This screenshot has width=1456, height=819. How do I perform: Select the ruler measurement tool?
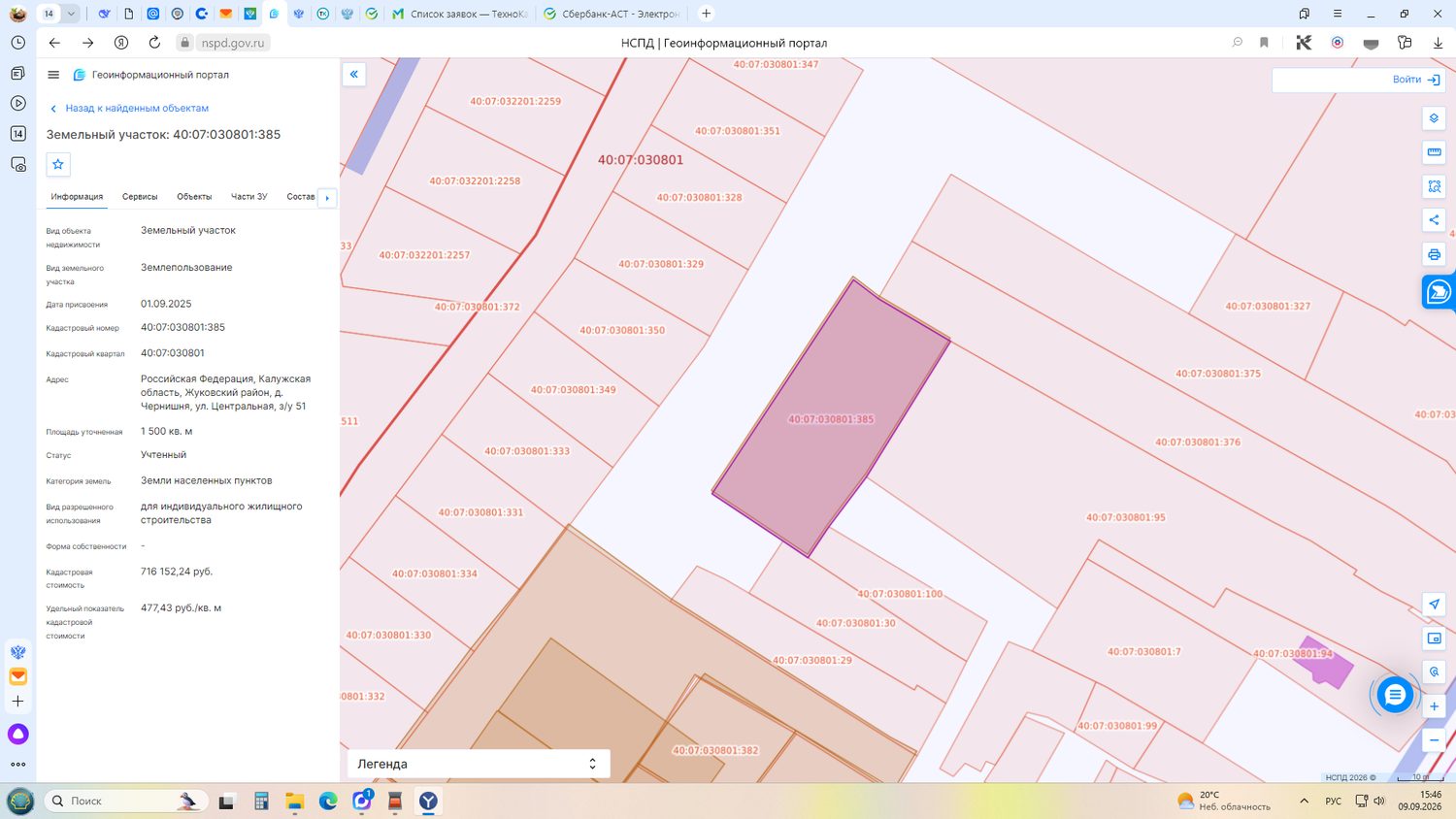1434,152
